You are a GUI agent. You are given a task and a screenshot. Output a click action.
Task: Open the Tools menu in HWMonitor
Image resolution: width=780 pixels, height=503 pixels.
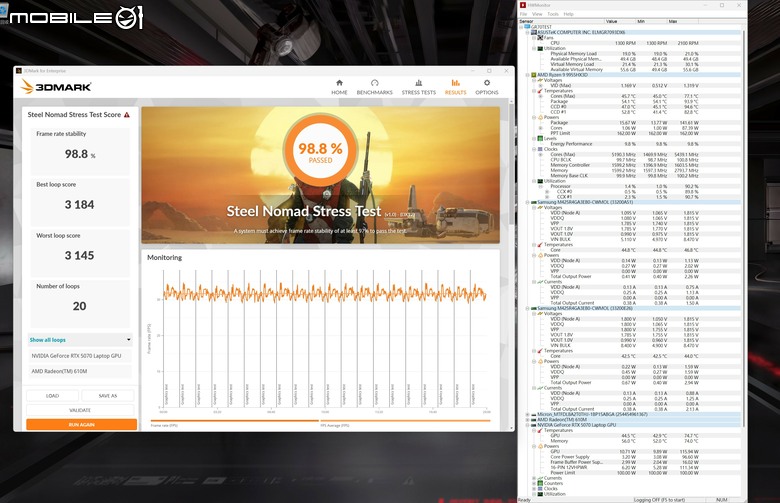point(553,14)
